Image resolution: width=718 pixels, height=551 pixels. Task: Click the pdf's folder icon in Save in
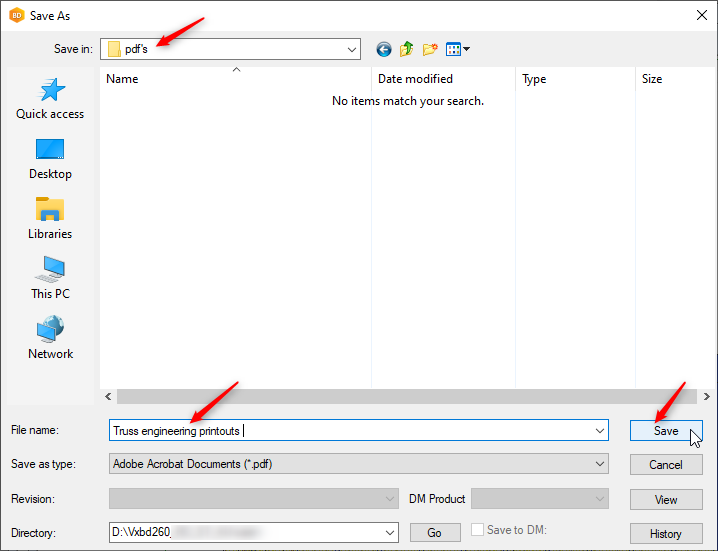click(x=114, y=49)
